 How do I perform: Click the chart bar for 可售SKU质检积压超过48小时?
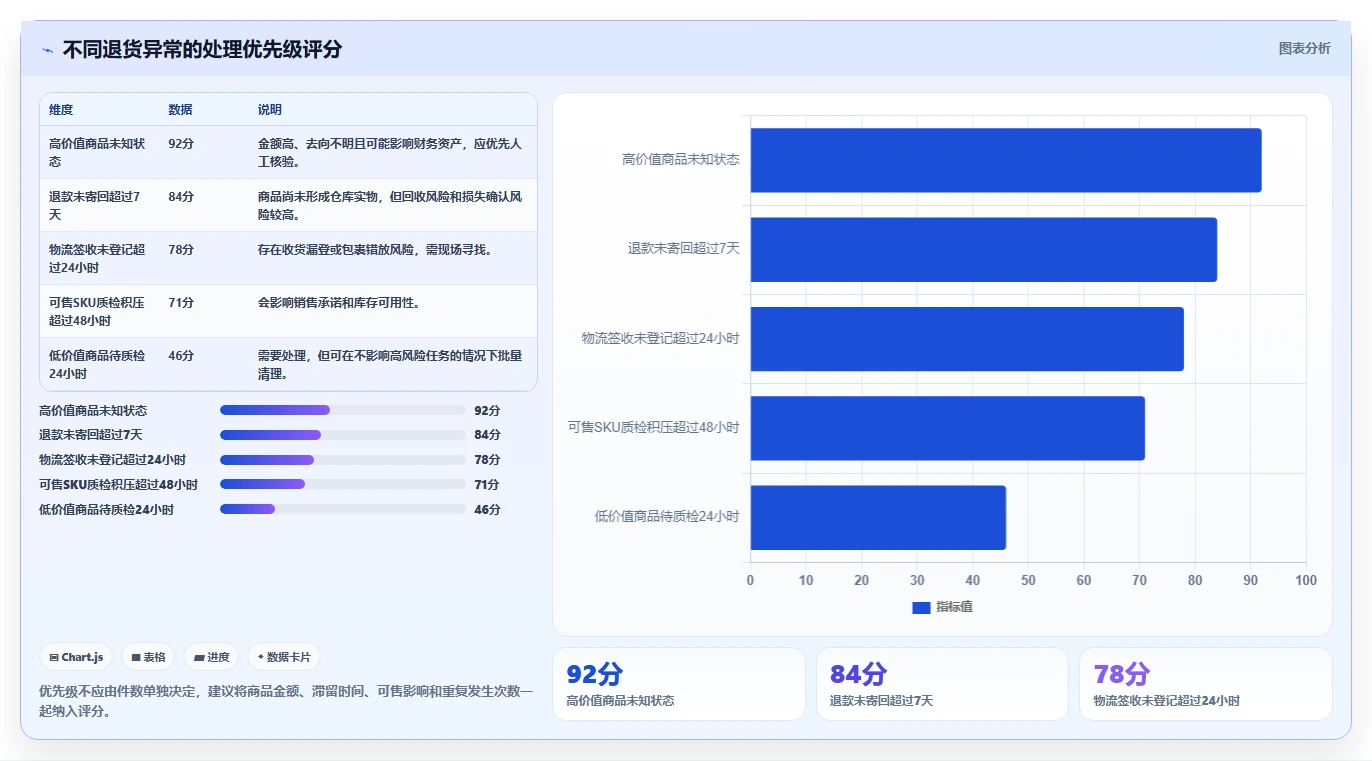point(948,428)
